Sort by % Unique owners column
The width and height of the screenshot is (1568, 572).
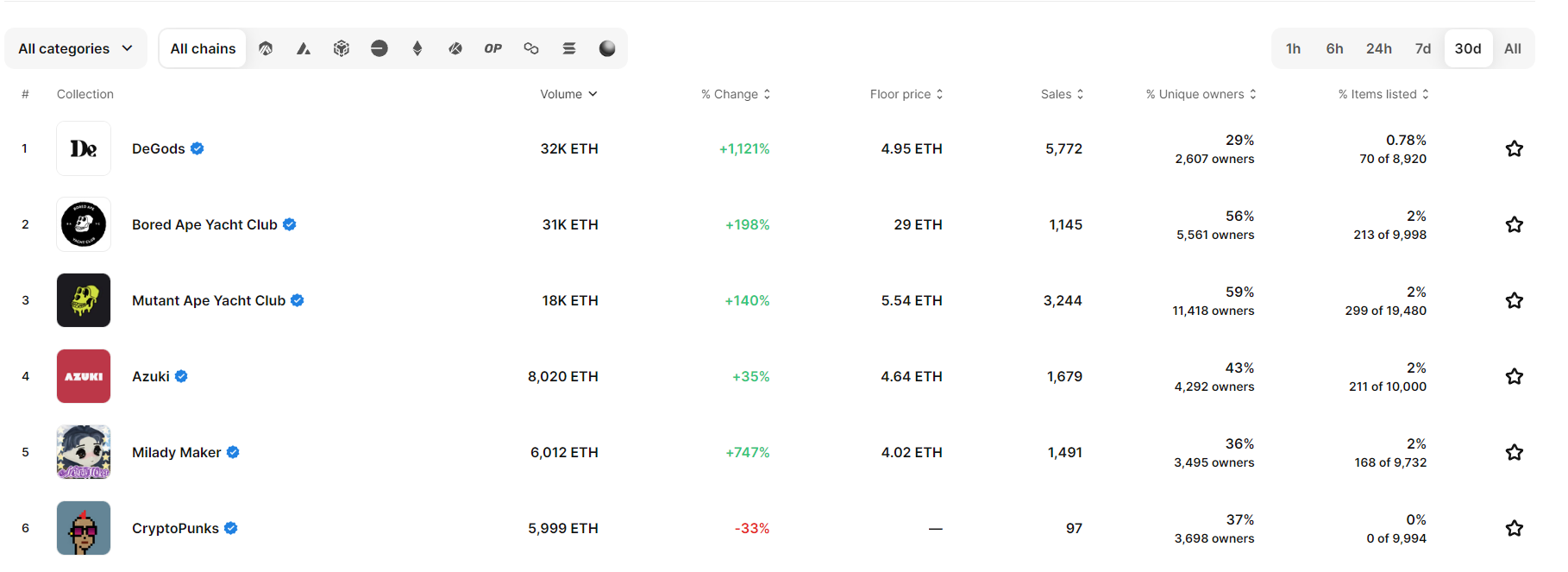(1201, 94)
